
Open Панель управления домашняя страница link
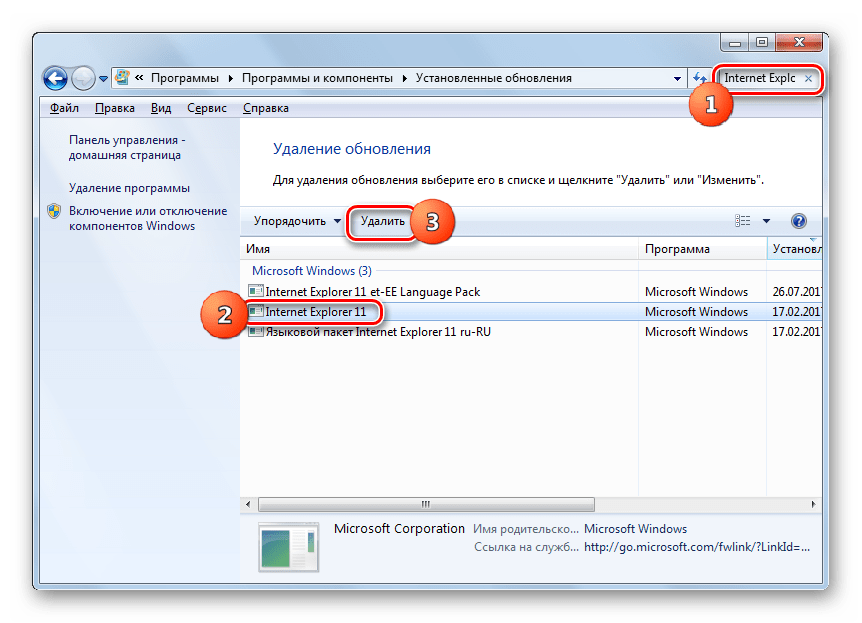point(127,147)
